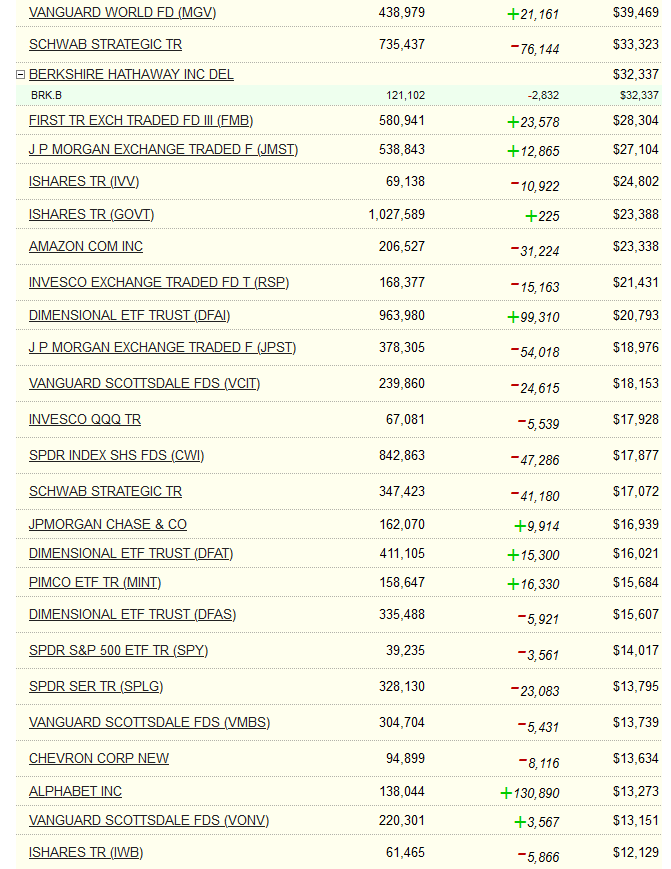Screen dimensions: 671x869
Task: Open the CHEVRON CORP NEW link
Action: [99, 758]
